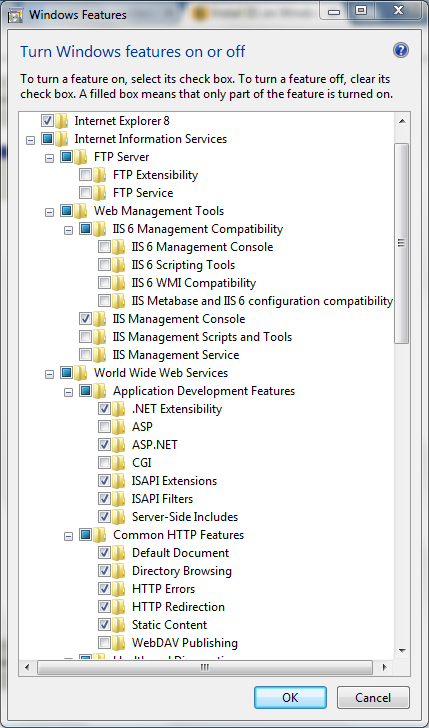The width and height of the screenshot is (429, 728).
Task: Collapse Application Development Features node
Action: tap(69, 392)
